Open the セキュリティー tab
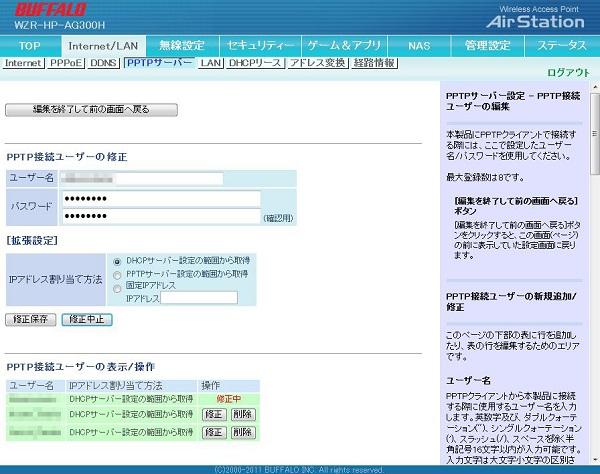 click(x=260, y=45)
